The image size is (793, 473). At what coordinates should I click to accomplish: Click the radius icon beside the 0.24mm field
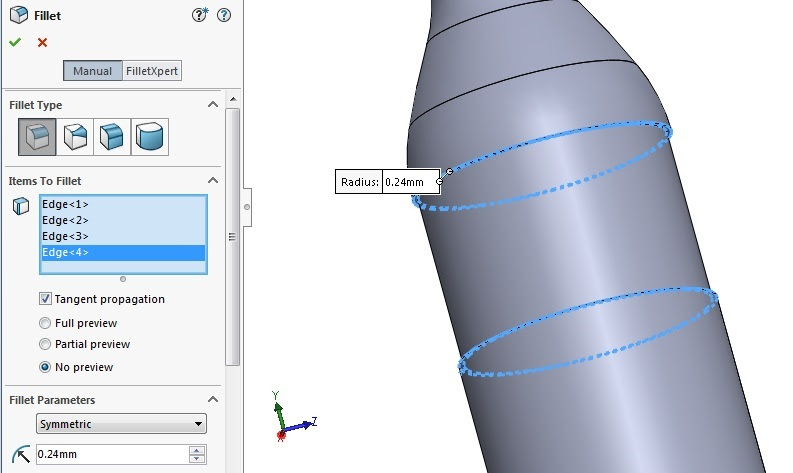21,454
